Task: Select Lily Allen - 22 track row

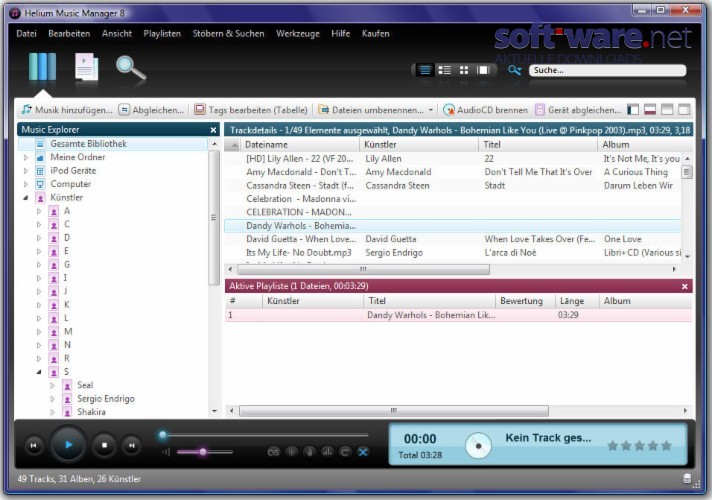Action: tap(453, 159)
